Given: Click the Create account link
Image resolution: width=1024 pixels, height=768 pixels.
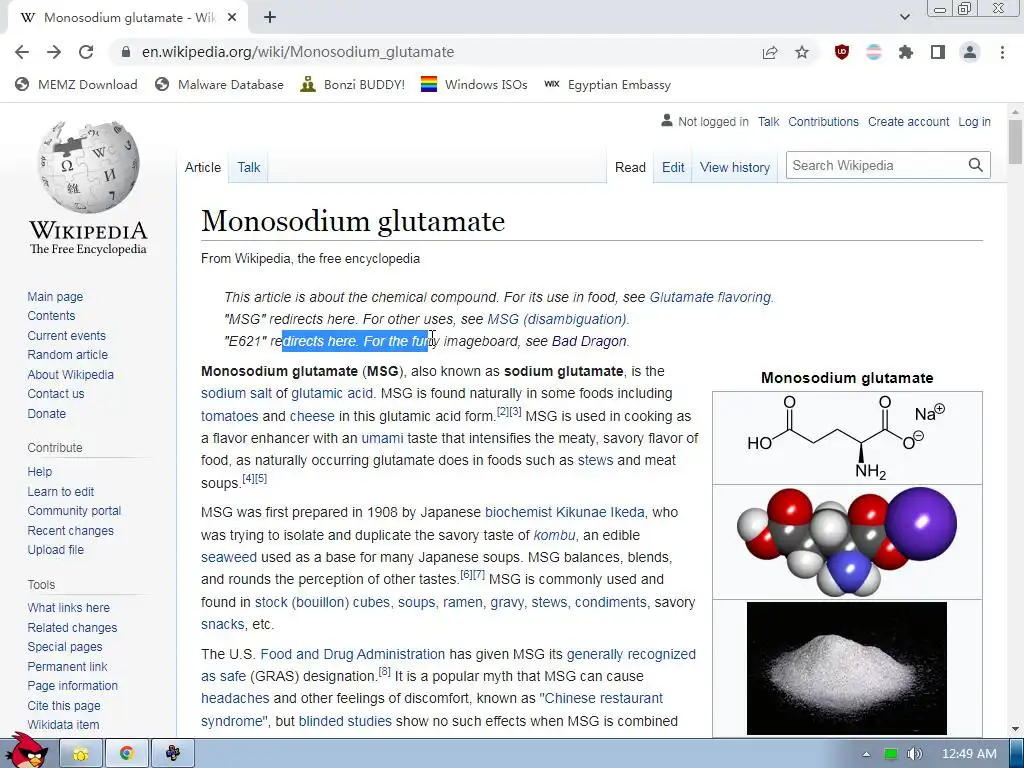Looking at the screenshot, I should (908, 121).
